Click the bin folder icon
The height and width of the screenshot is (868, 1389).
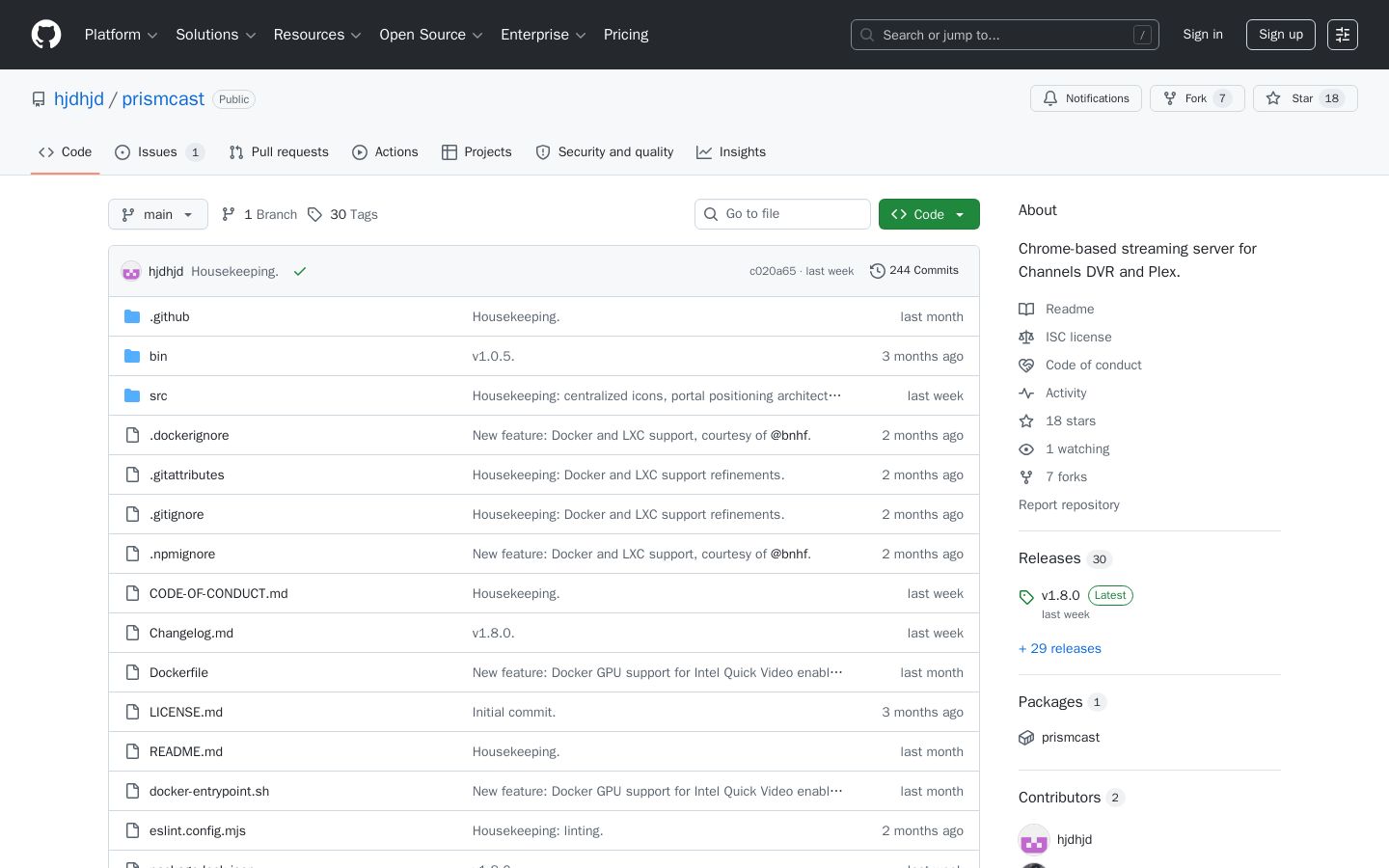[132, 356]
